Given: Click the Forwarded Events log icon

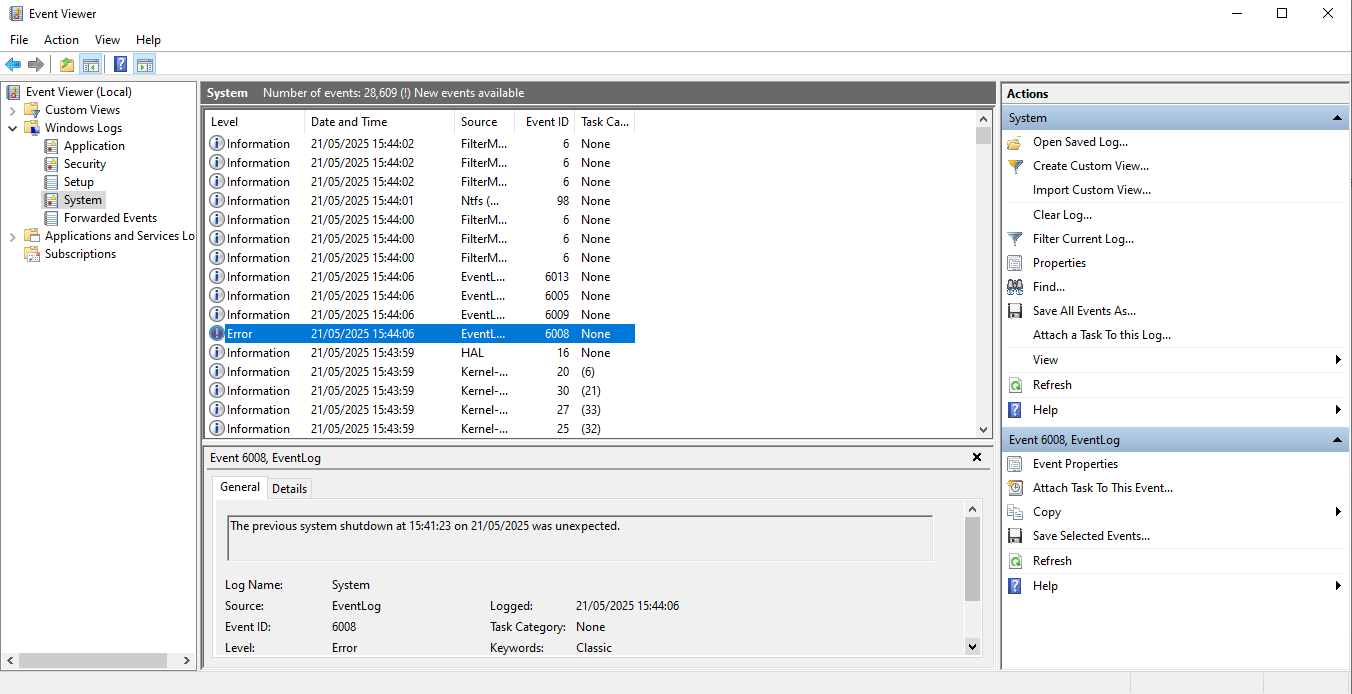Looking at the screenshot, I should pos(51,218).
